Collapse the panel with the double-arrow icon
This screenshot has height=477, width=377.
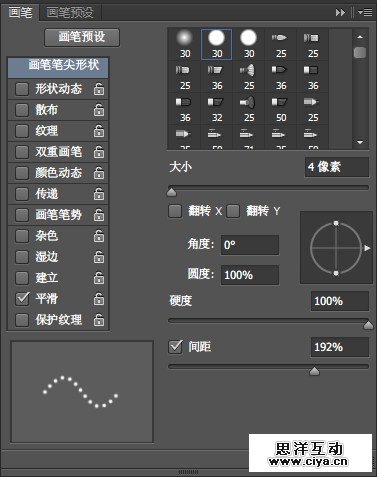340,13
